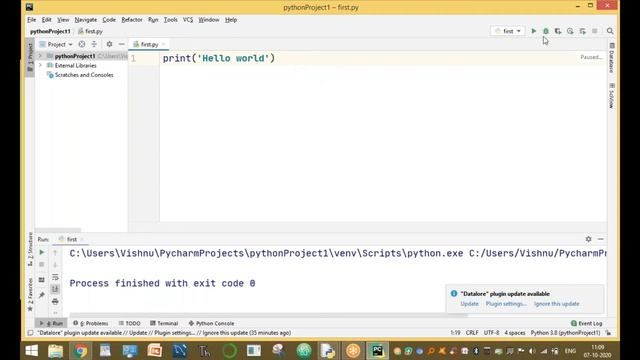Image resolution: width=640 pixels, height=360 pixels.
Task: Open line separator CRLF selector
Action: click(472, 333)
